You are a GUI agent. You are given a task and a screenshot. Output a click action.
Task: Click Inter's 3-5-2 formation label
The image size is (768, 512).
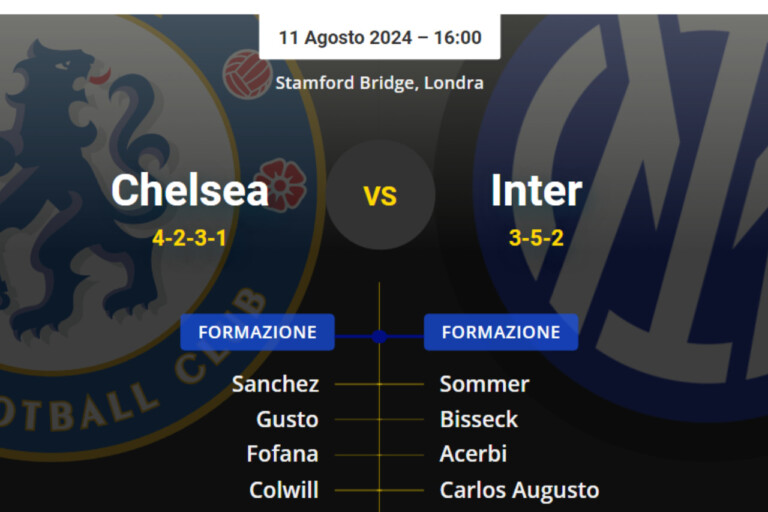coord(536,238)
